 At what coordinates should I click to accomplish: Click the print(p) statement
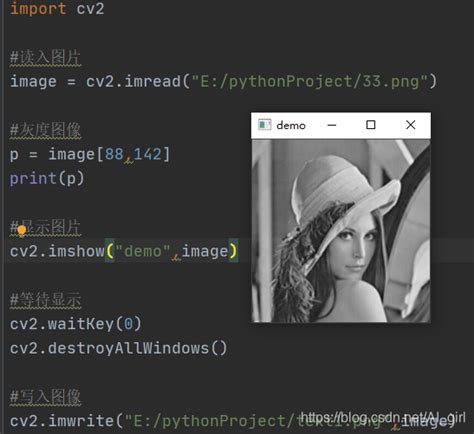(x=47, y=179)
